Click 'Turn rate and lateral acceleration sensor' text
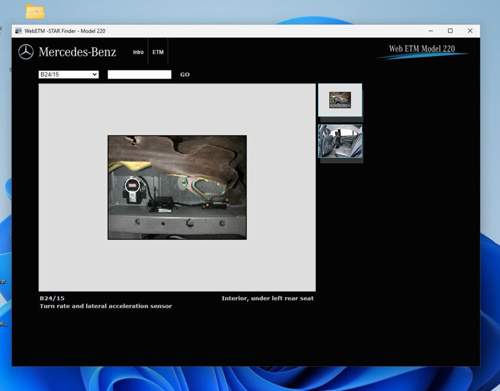The width and height of the screenshot is (500, 391). [x=106, y=306]
